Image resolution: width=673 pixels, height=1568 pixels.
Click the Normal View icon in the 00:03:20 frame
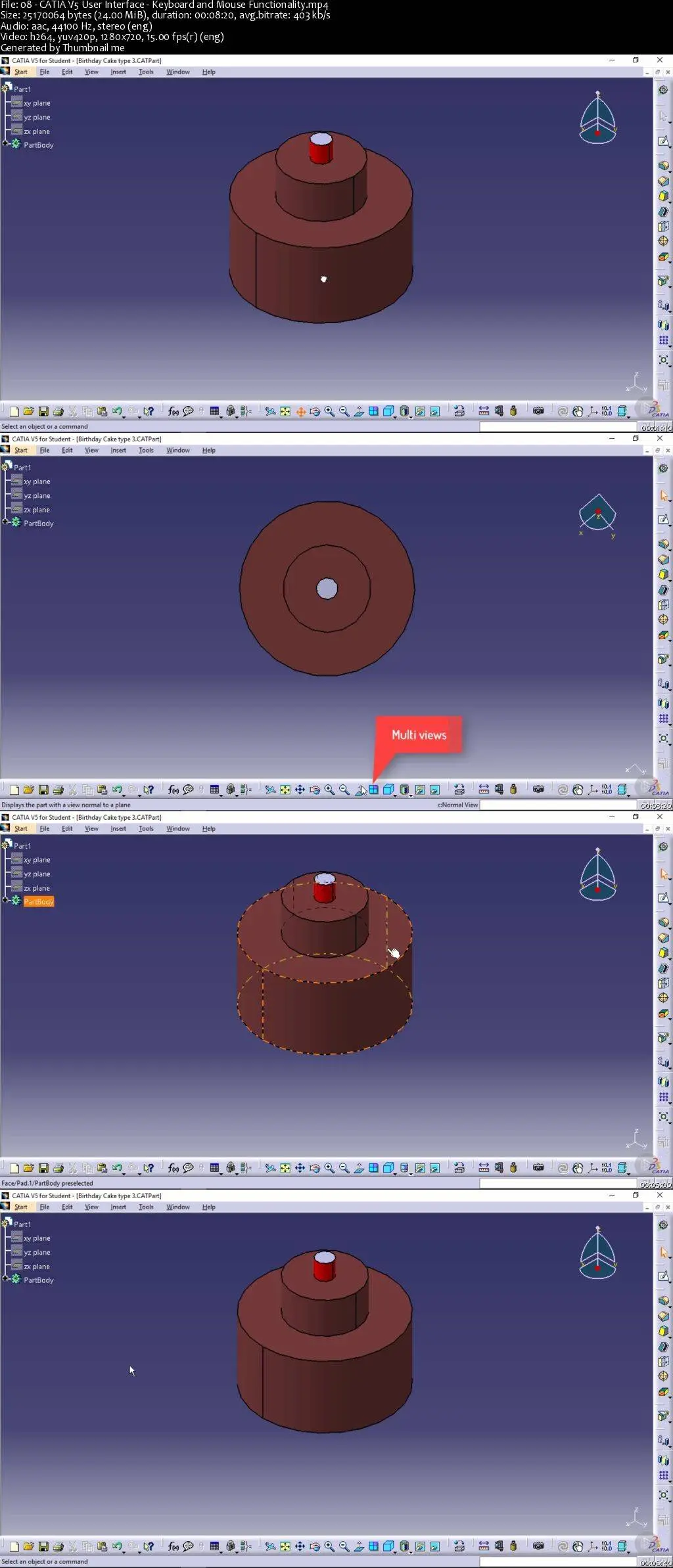[x=360, y=790]
